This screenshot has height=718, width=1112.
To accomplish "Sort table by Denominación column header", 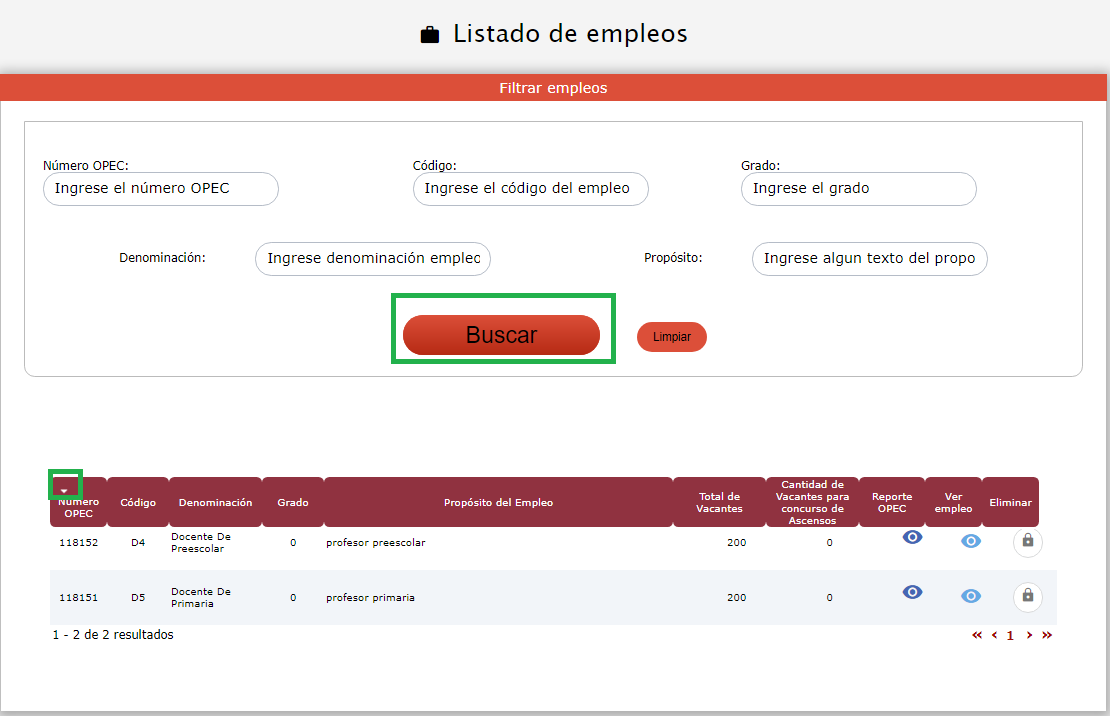I will pyautogui.click(x=215, y=502).
